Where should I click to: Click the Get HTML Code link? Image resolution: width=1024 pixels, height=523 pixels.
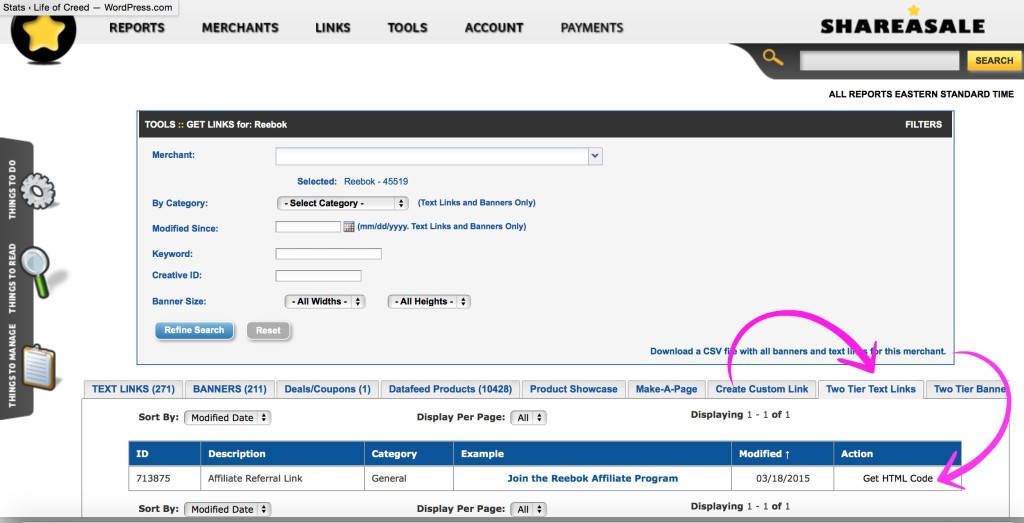click(897, 479)
